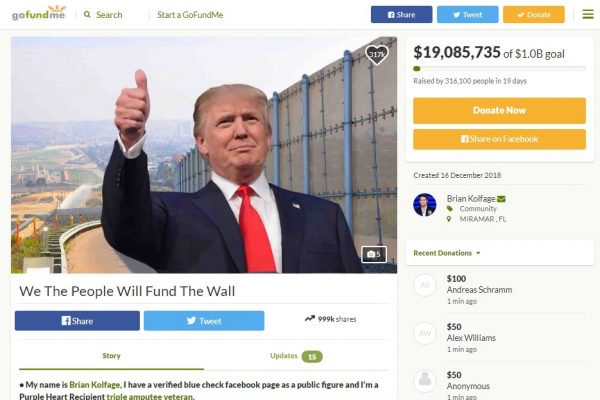600x400 pixels.
Task: Click the search magnifier icon
Action: (x=87, y=15)
